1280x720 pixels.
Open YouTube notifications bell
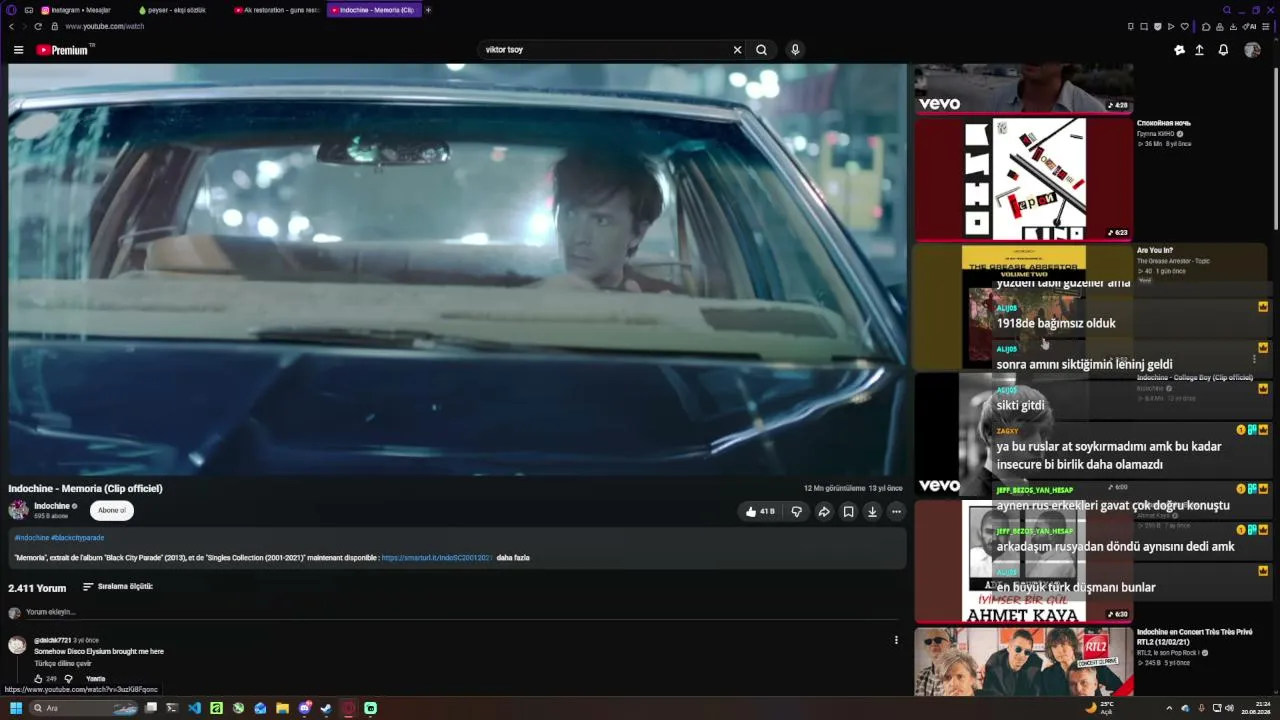[x=1223, y=50]
